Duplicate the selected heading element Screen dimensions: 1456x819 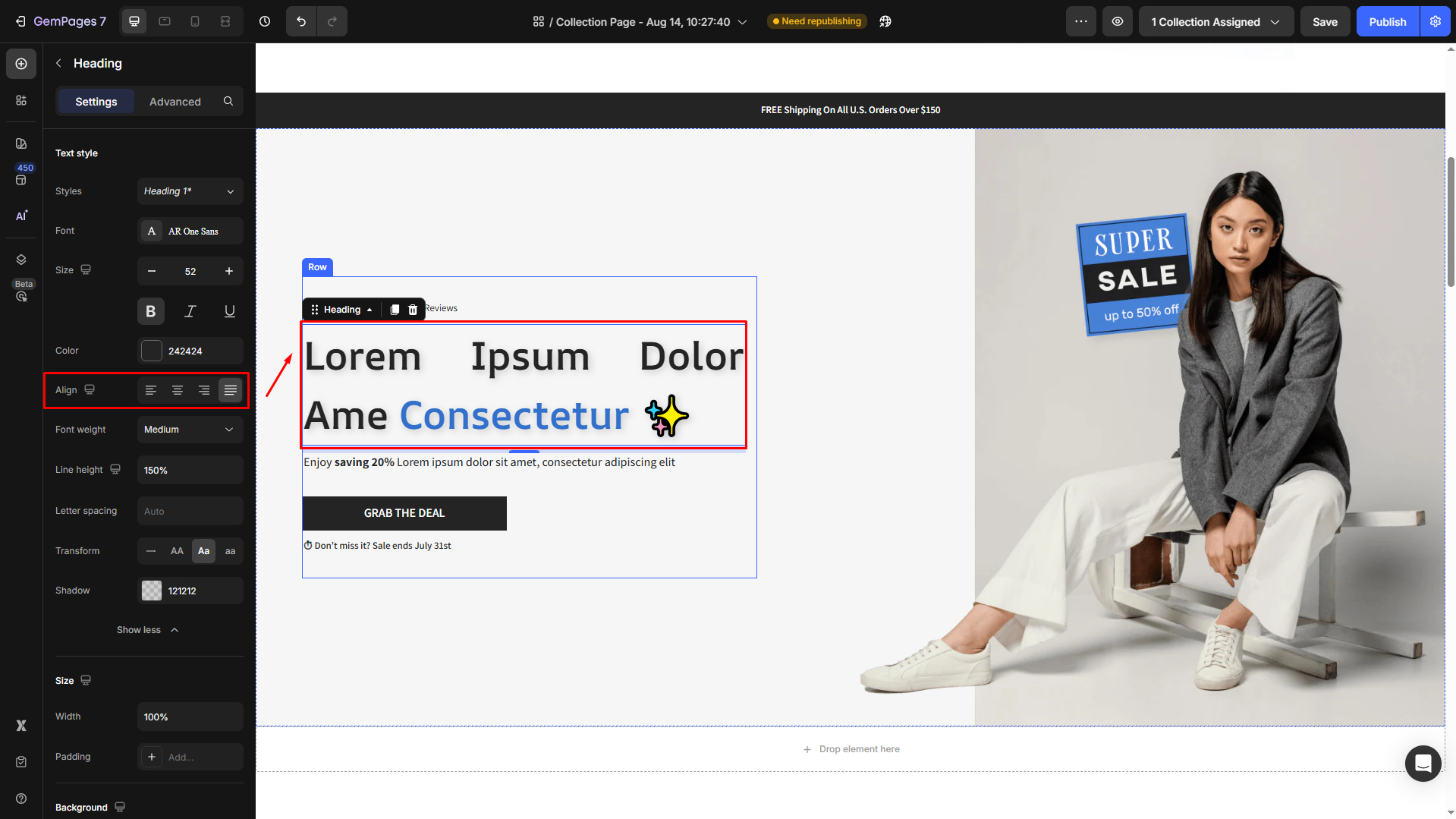tap(395, 310)
